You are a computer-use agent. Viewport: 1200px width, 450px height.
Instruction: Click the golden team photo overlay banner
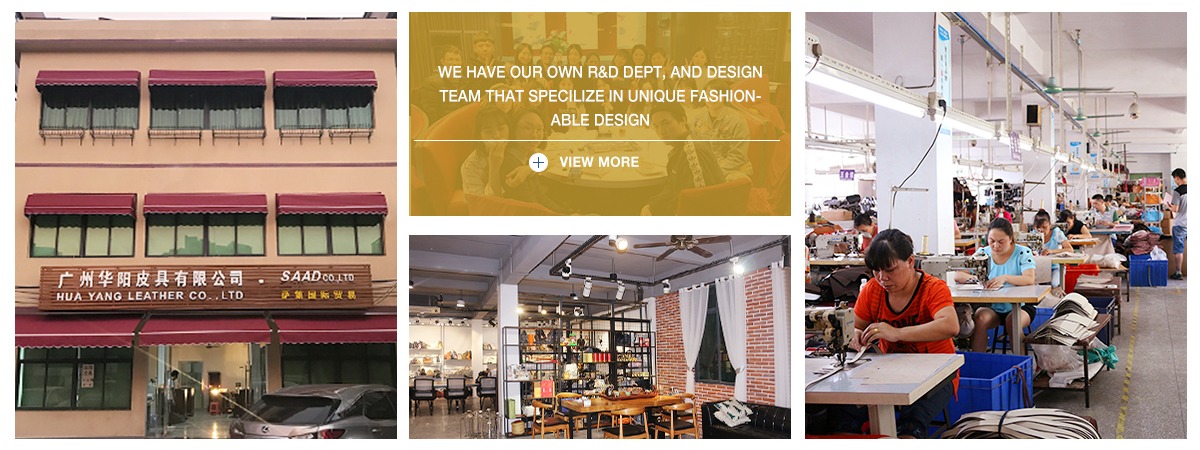600,114
